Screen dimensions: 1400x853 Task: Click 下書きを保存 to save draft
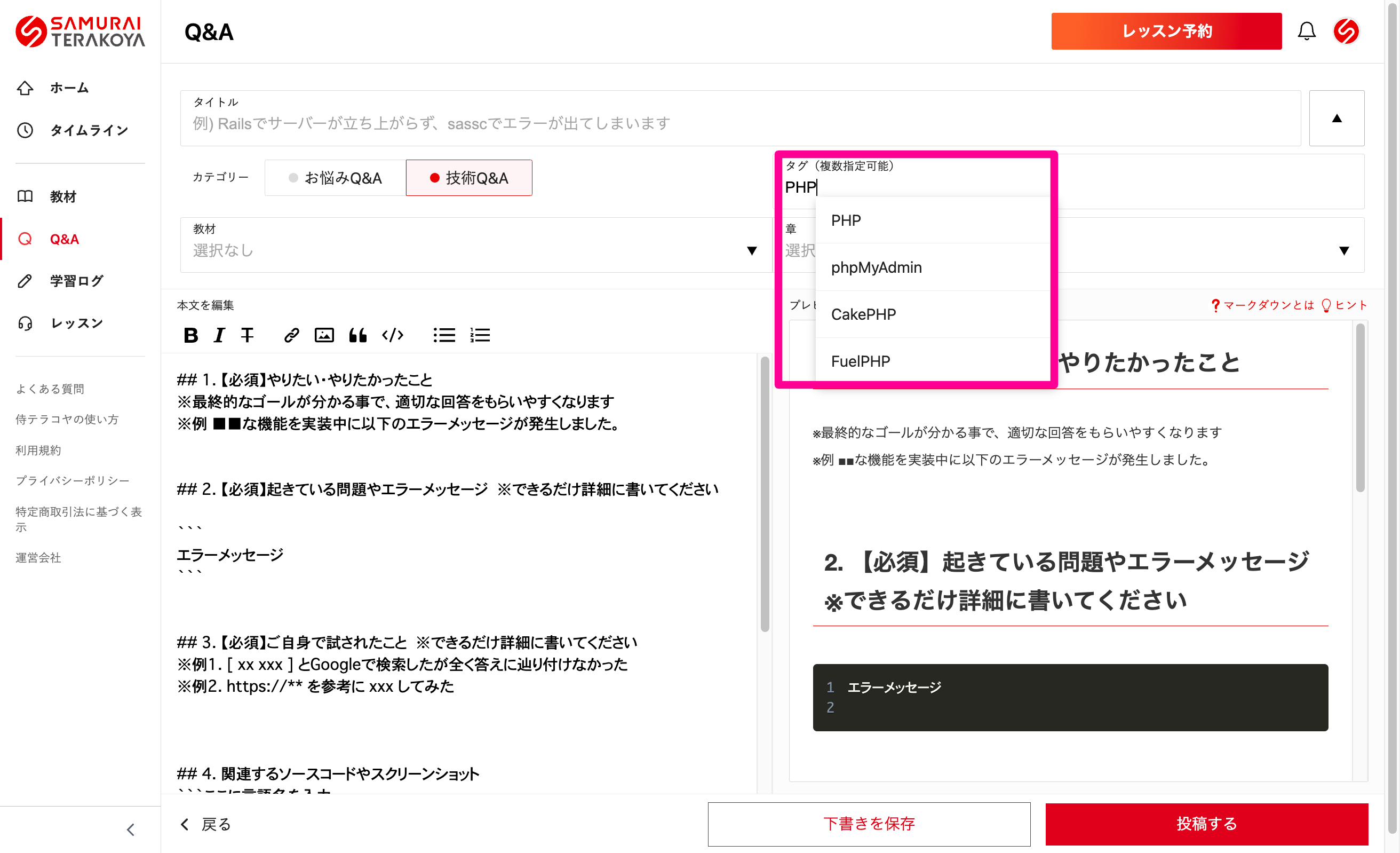pyautogui.click(x=868, y=824)
